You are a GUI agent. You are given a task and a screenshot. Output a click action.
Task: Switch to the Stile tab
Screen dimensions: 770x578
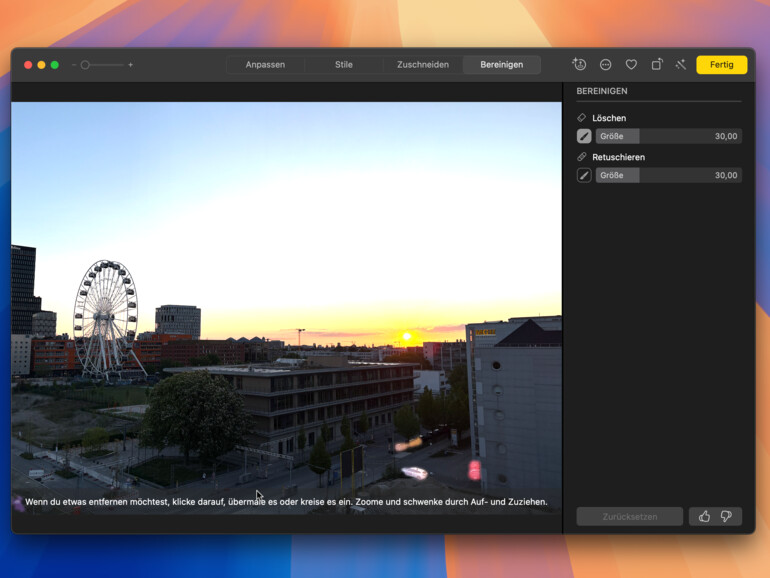343,65
